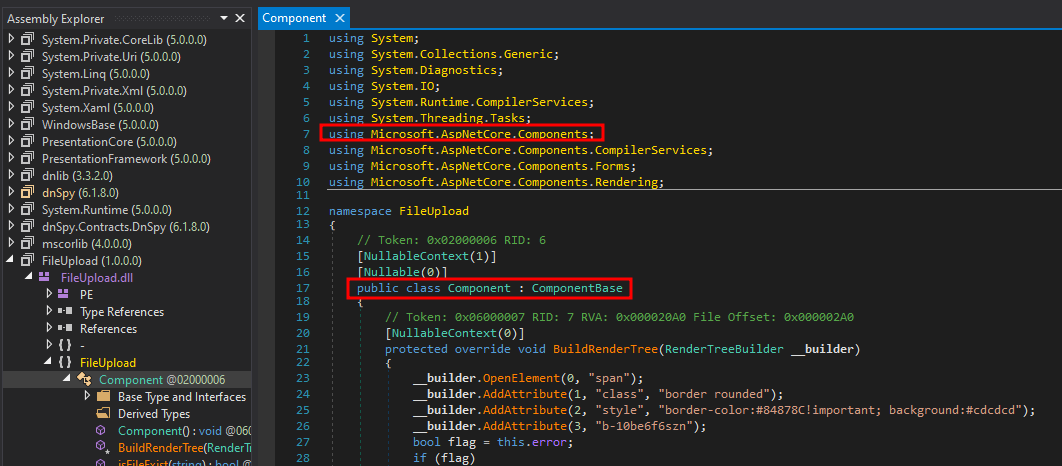The height and width of the screenshot is (466, 1062).
Task: Click the Type References node icon
Action: (64, 311)
